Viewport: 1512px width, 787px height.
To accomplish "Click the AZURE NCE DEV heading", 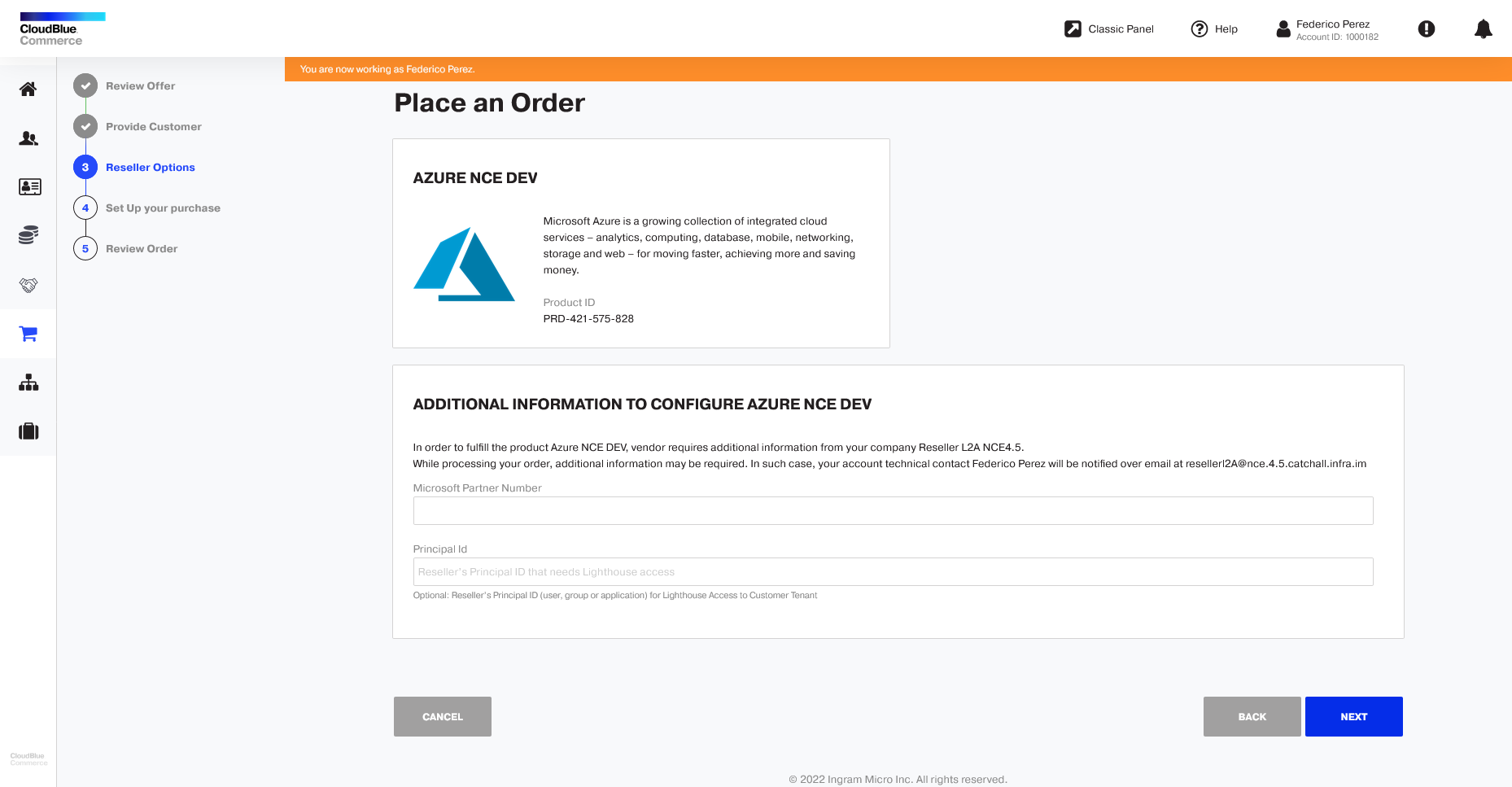I will pos(475,178).
